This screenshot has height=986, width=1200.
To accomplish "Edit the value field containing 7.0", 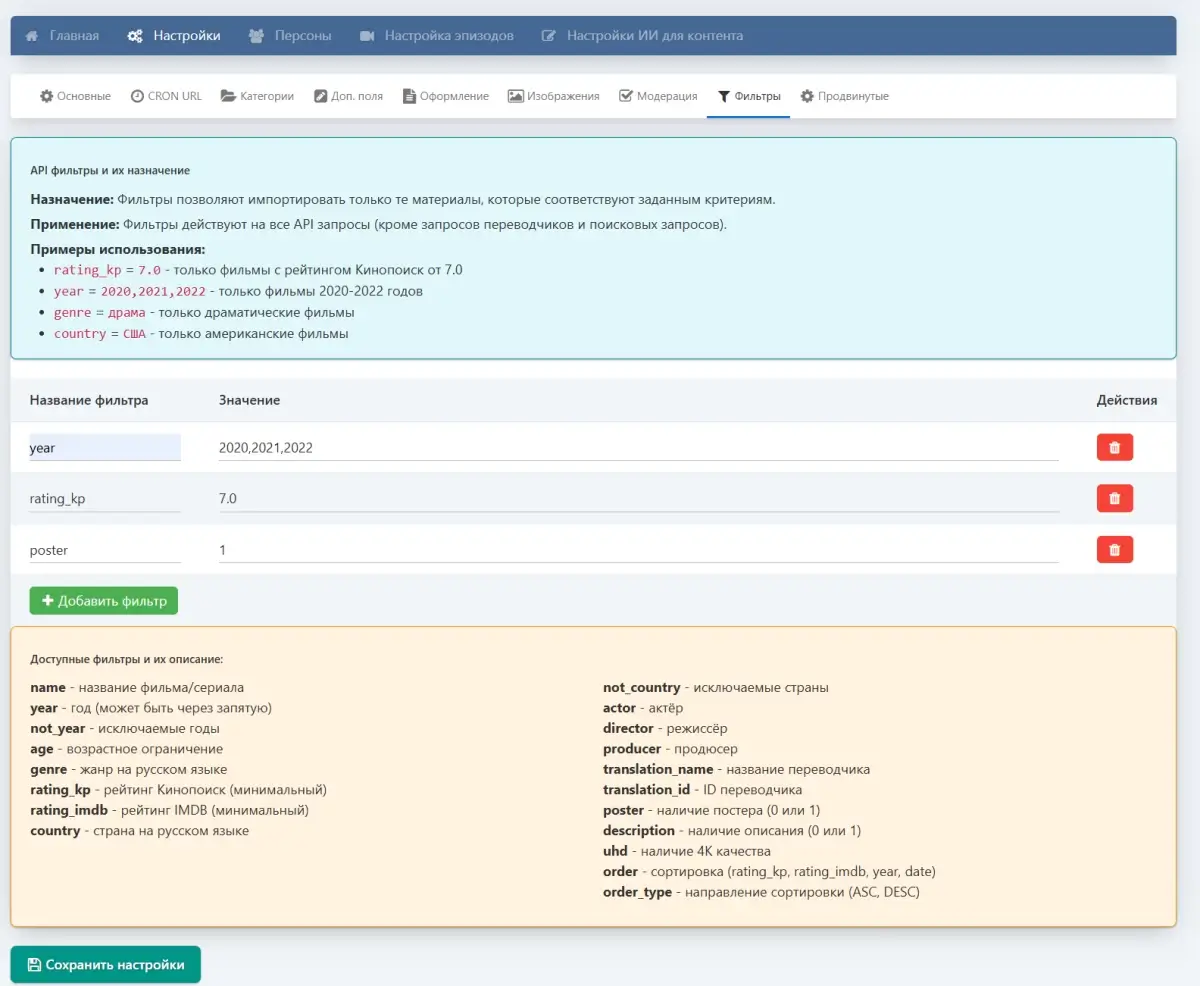I will pyautogui.click(x=638, y=499).
